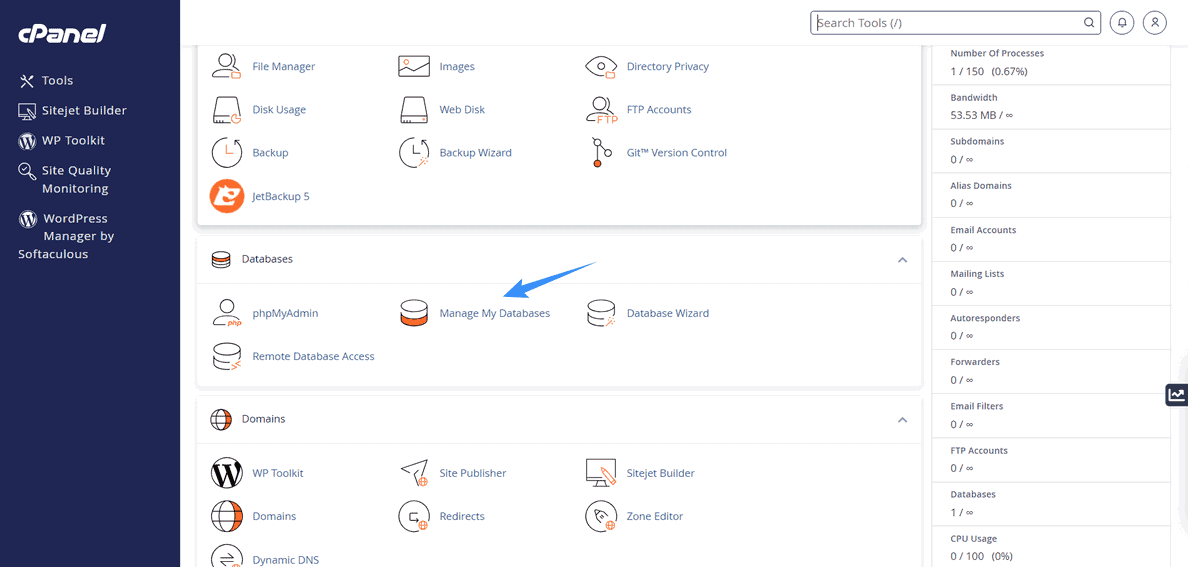Collapse the Domains section chevron
This screenshot has height=567, width=1188.
point(902,419)
